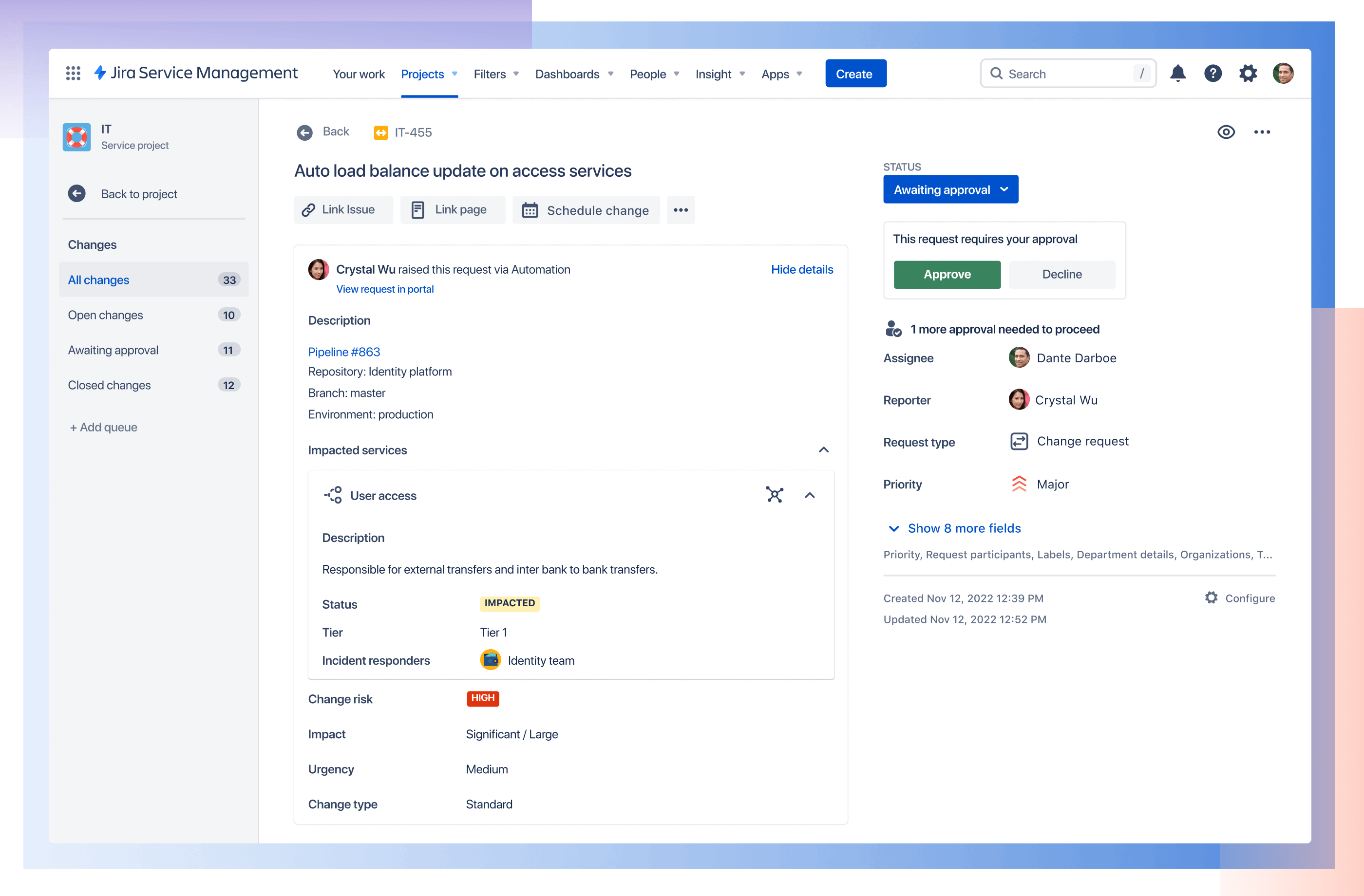Click the Schedule change icon
Viewport: 1364px width, 896px height.
click(530, 210)
